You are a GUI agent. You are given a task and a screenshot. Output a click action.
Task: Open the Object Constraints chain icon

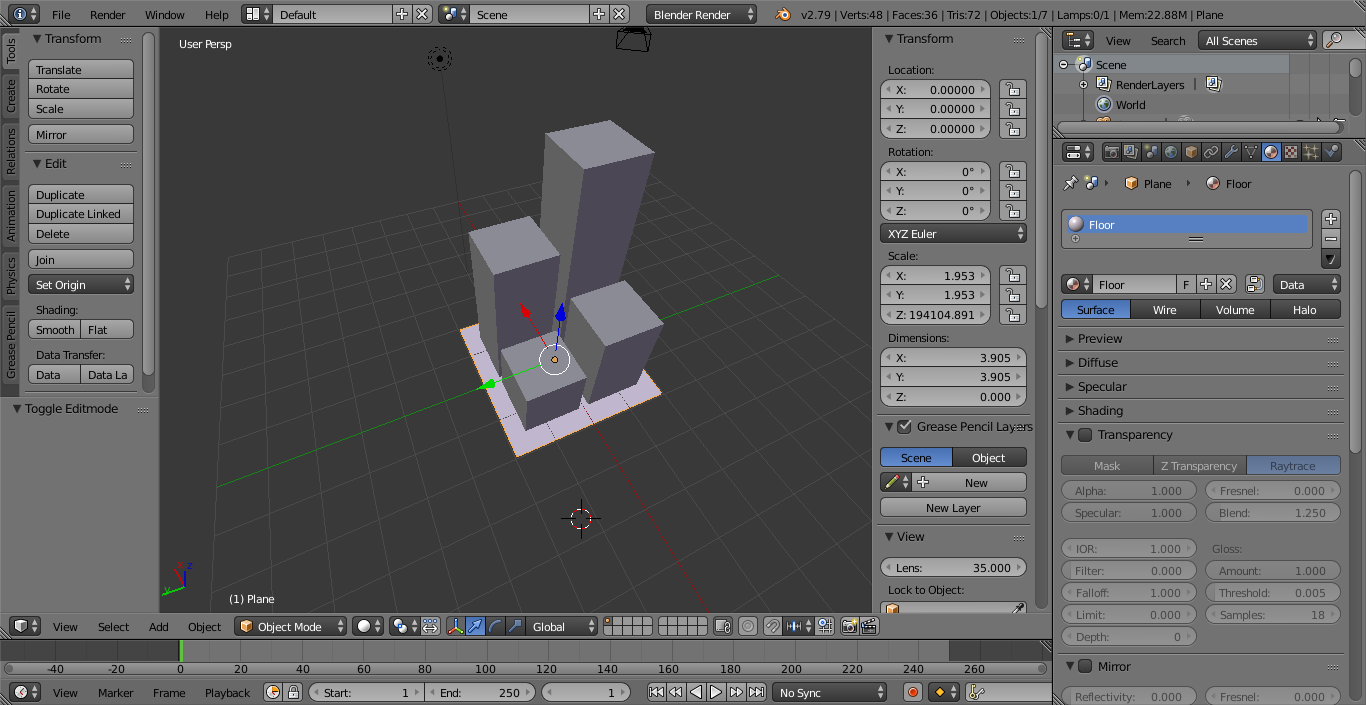pyautogui.click(x=1211, y=152)
